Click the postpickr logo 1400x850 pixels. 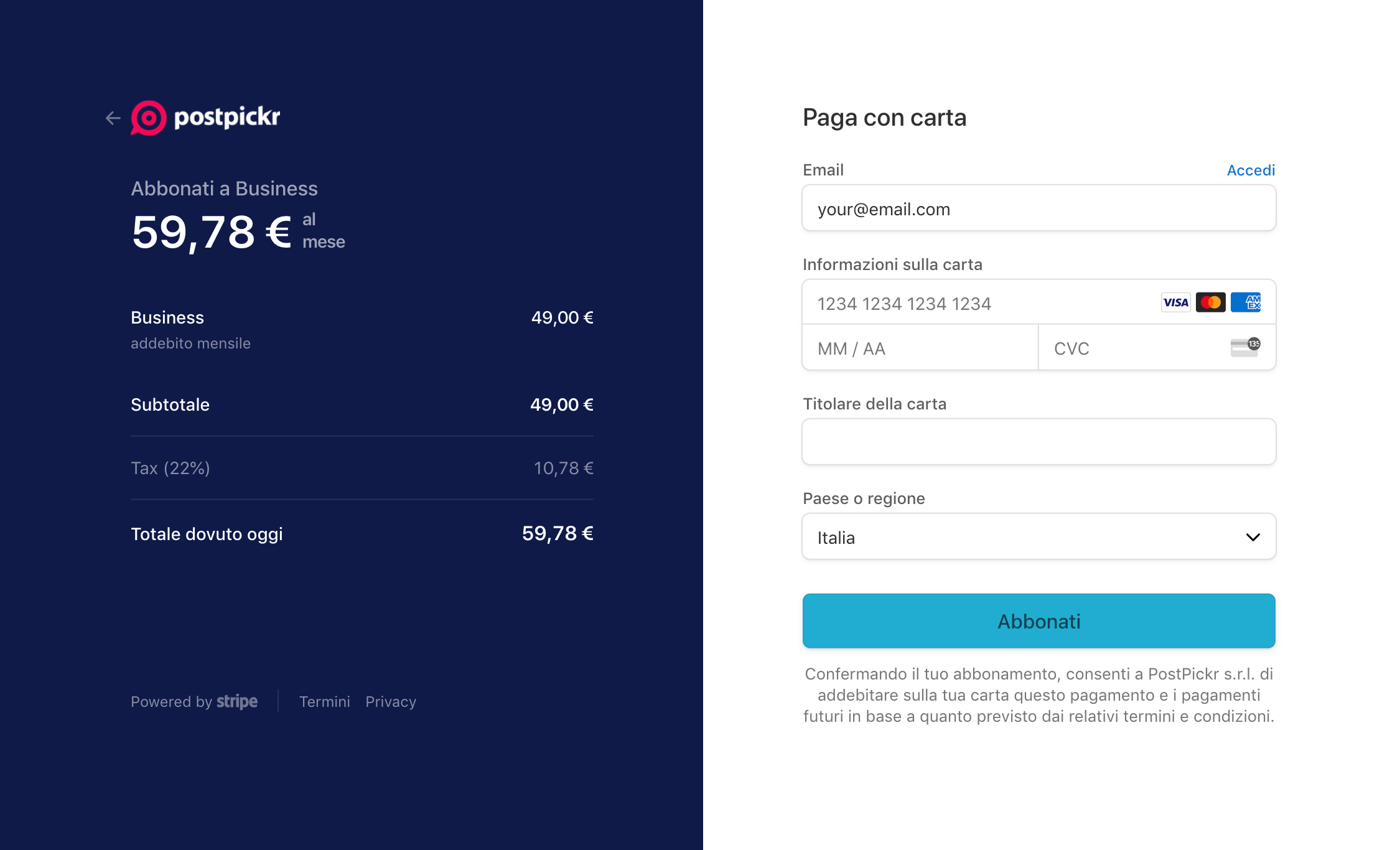point(206,118)
